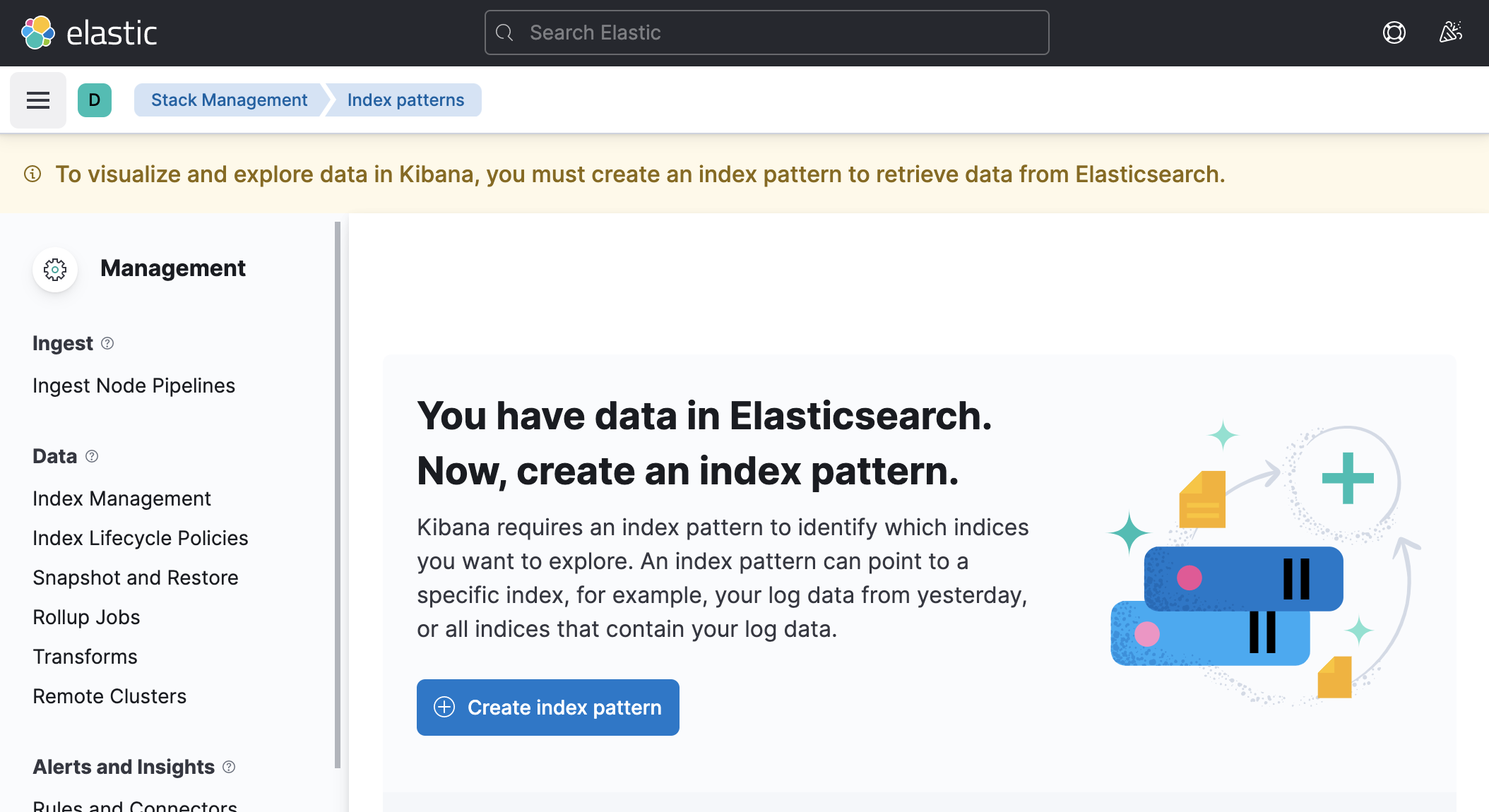Viewport: 1489px width, 812px height.
Task: Click the green D space avatar
Action: coord(94,100)
